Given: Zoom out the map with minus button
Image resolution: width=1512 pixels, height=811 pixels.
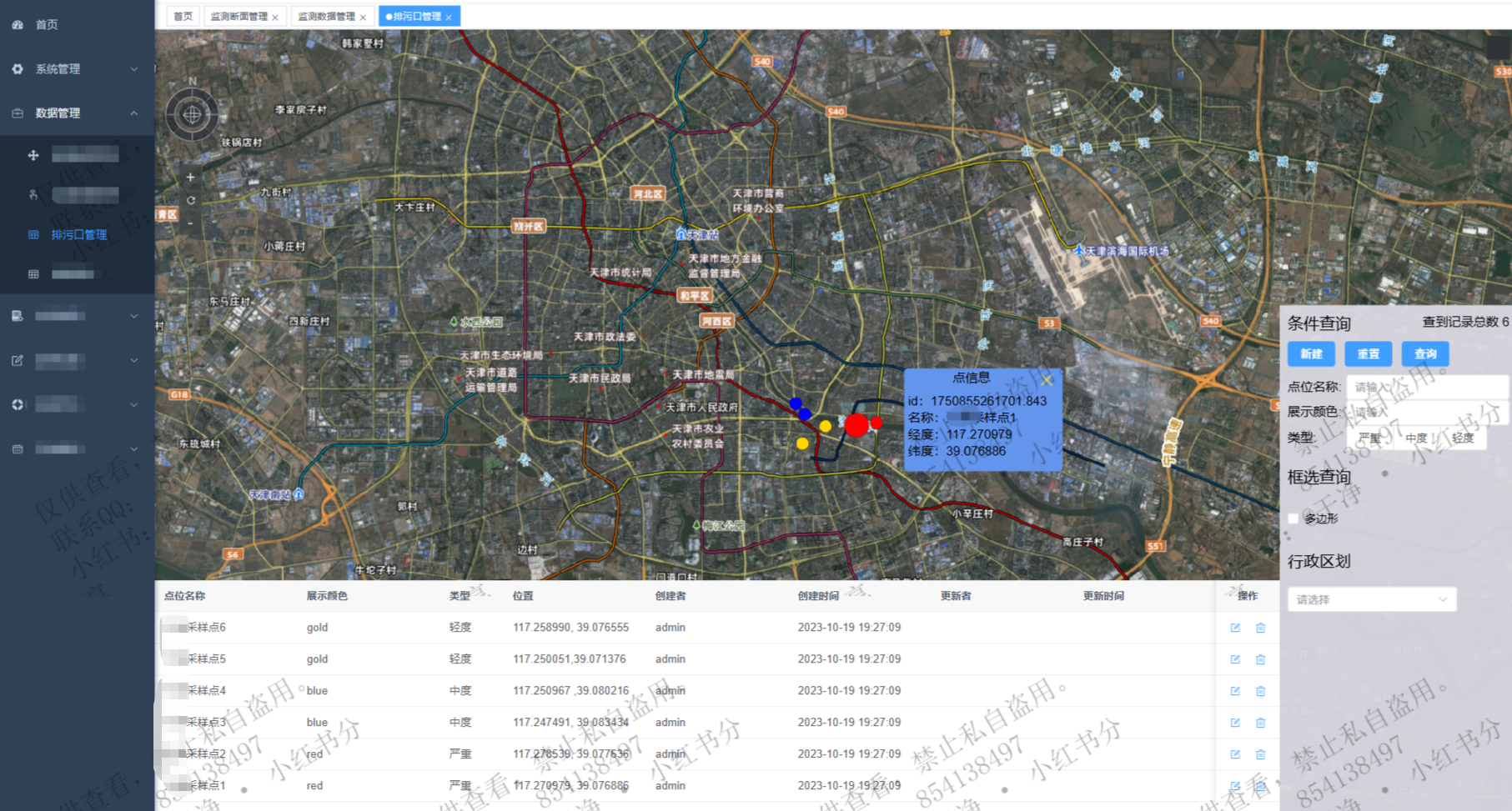Looking at the screenshot, I should click(x=190, y=223).
